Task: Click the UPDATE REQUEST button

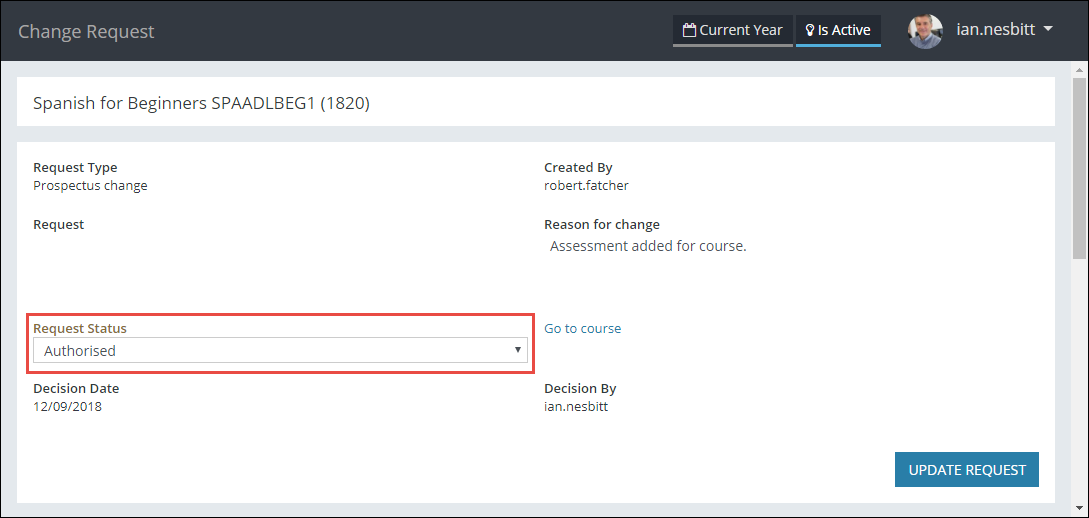Action: click(967, 470)
